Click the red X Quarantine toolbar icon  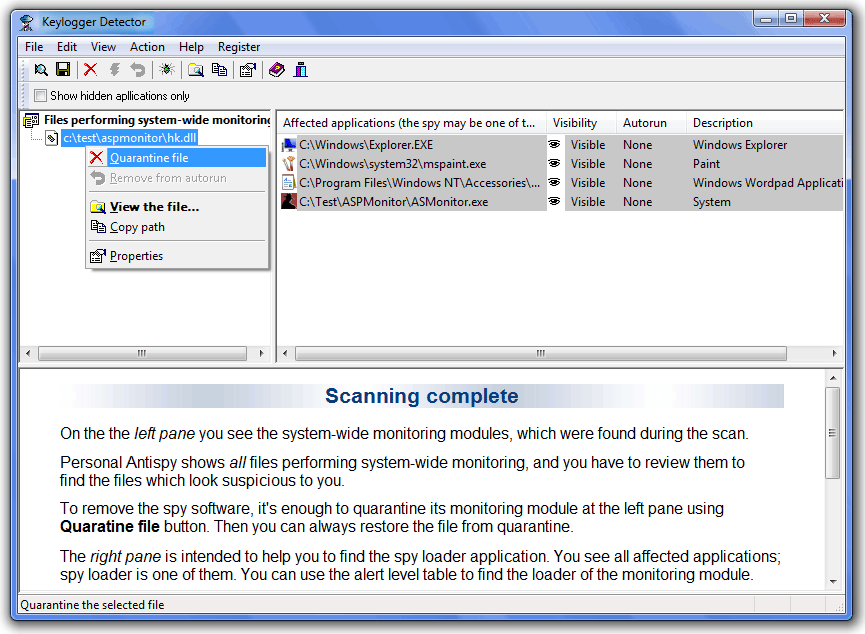[91, 70]
